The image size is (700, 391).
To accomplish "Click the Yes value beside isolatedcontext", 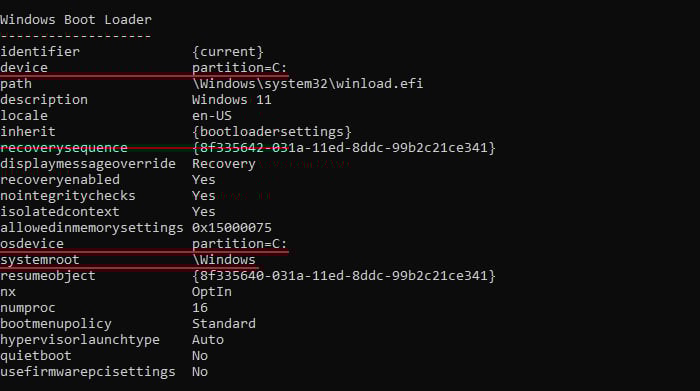I will coord(204,212).
